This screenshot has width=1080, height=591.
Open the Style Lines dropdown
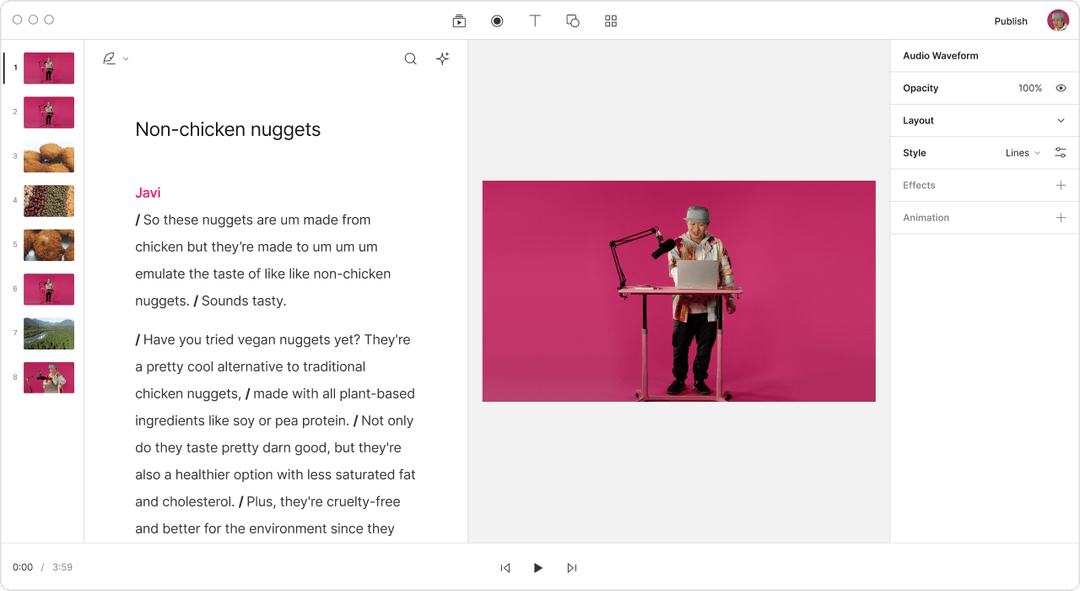1019,152
